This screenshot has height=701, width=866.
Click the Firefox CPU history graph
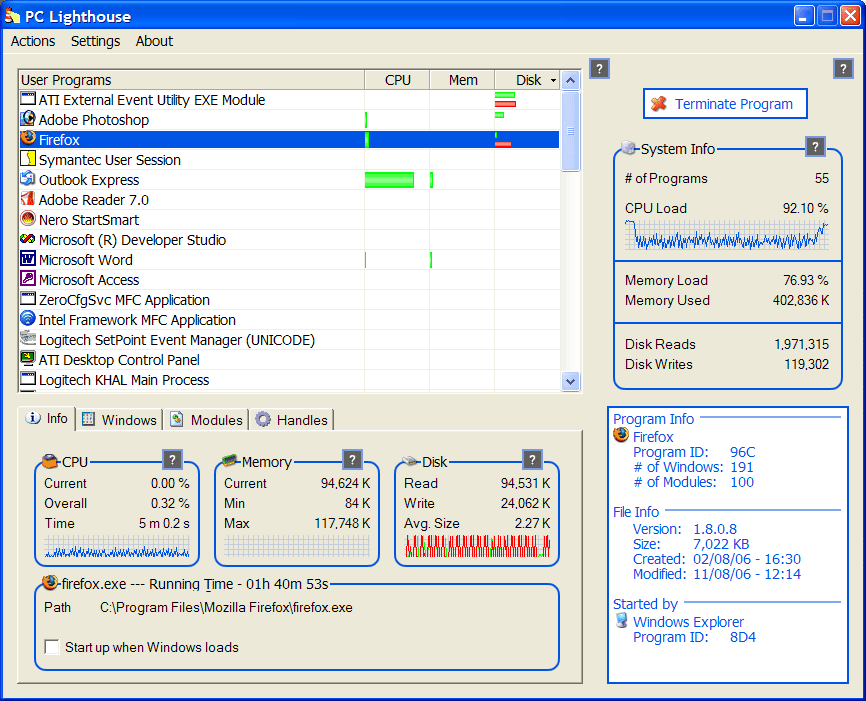click(117, 546)
